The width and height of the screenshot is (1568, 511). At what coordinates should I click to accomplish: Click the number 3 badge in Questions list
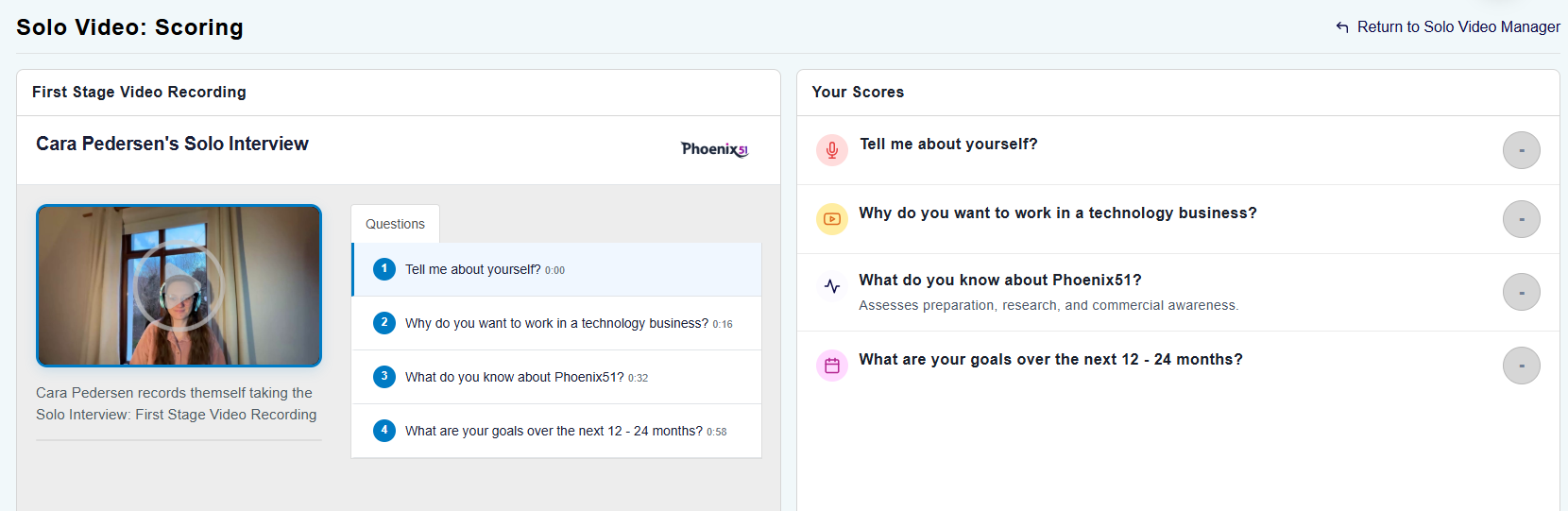click(x=384, y=377)
